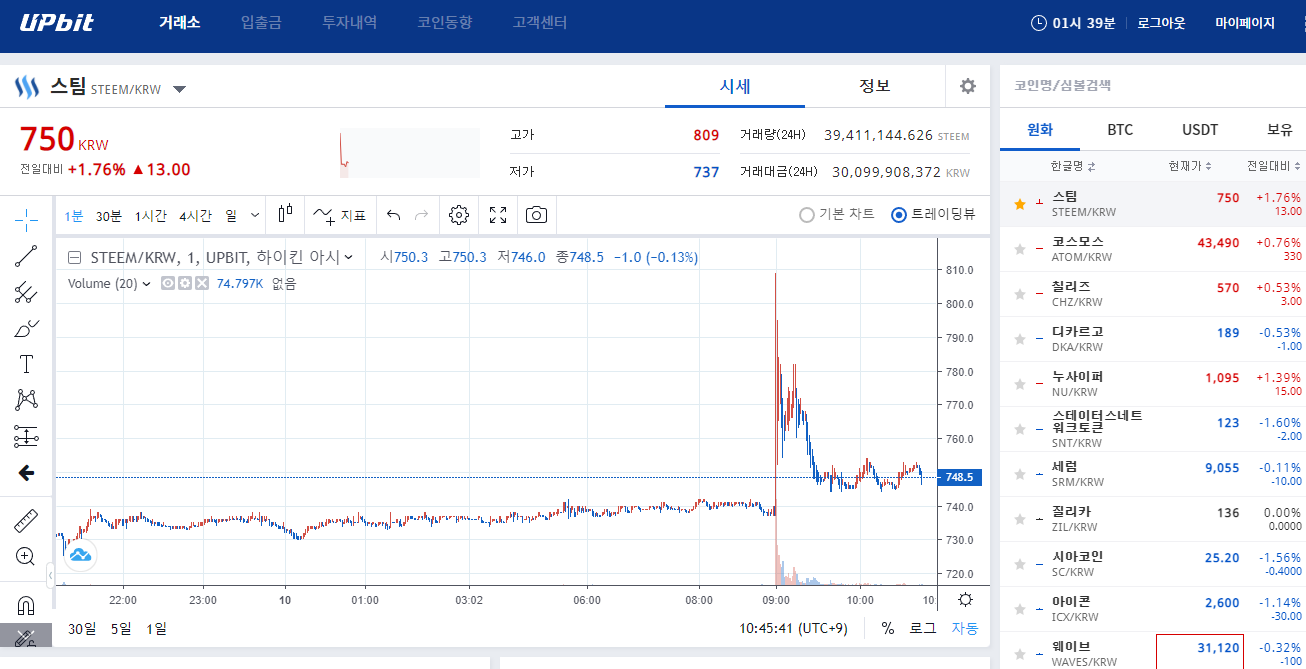Select the 기본 차트 radio button
This screenshot has height=669, width=1306.
click(807, 214)
